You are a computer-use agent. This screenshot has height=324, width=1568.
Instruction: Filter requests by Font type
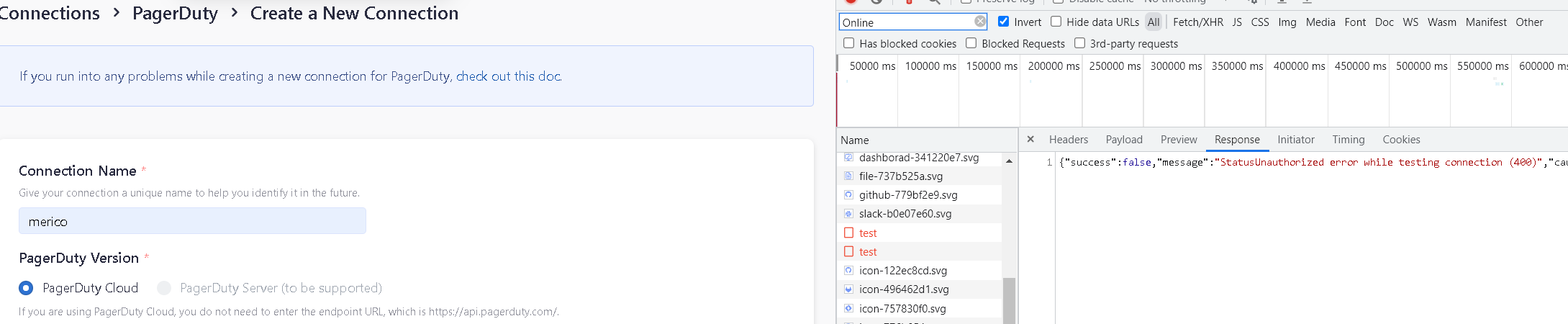[x=1355, y=22]
